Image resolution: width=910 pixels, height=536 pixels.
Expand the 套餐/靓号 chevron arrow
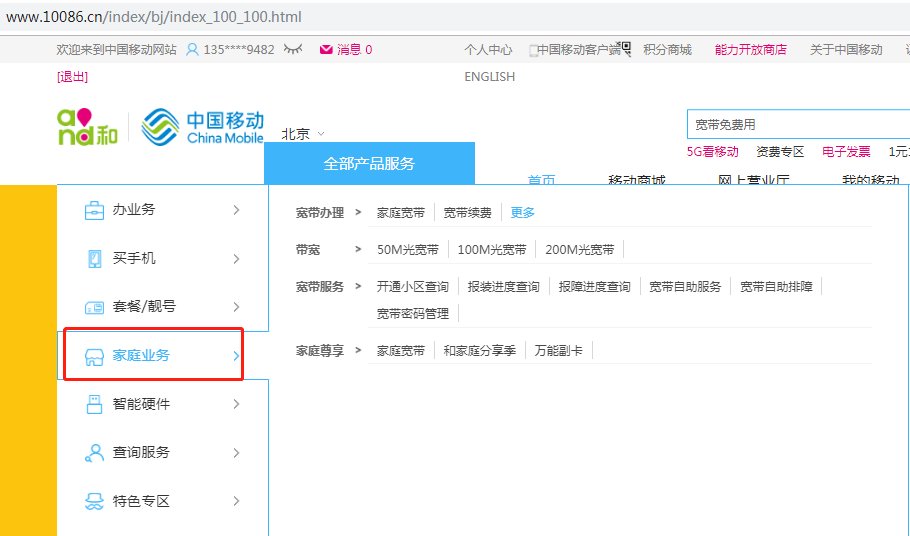click(236, 307)
